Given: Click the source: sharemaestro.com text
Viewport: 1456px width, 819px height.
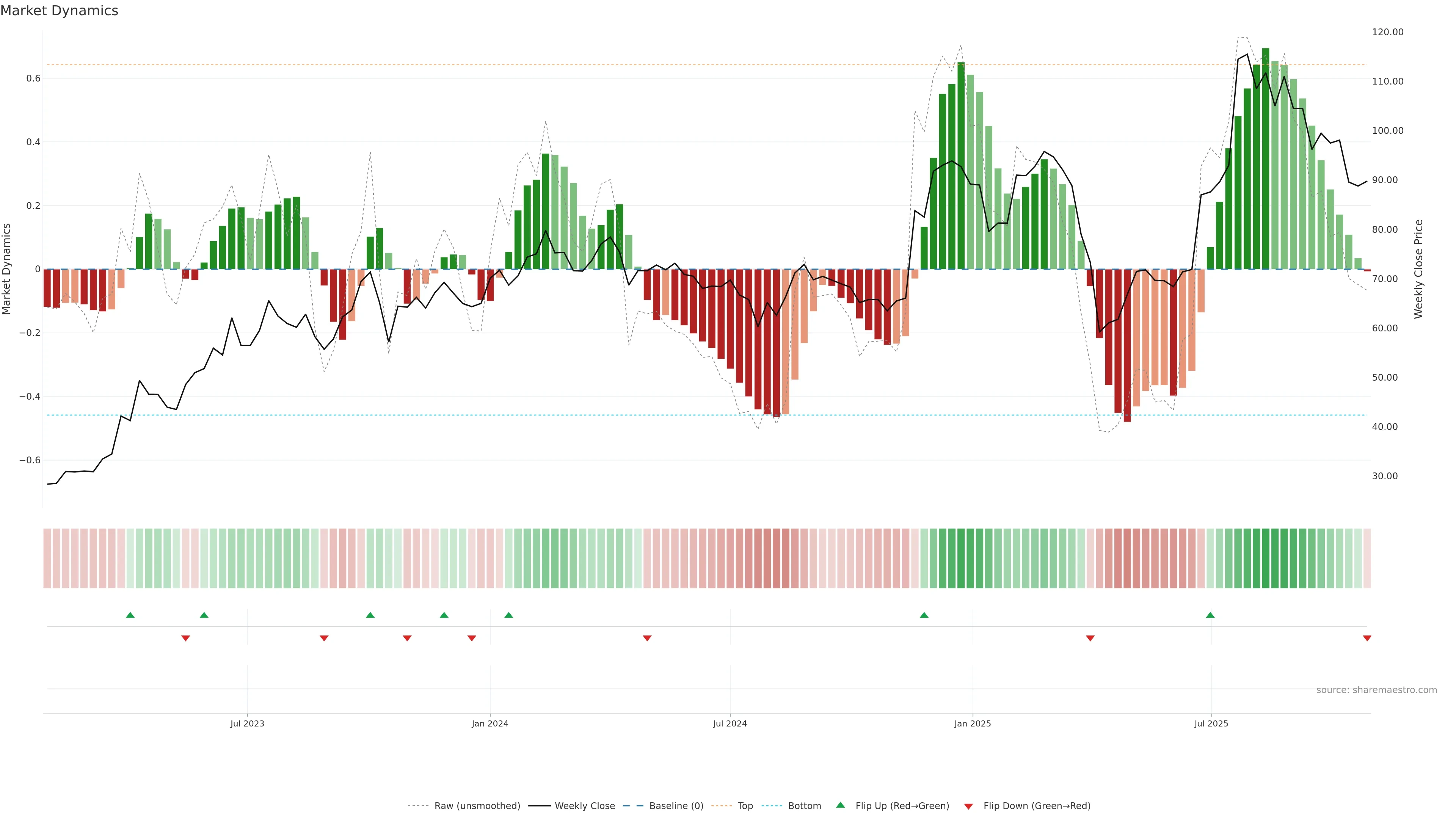Looking at the screenshot, I should (x=1376, y=690).
